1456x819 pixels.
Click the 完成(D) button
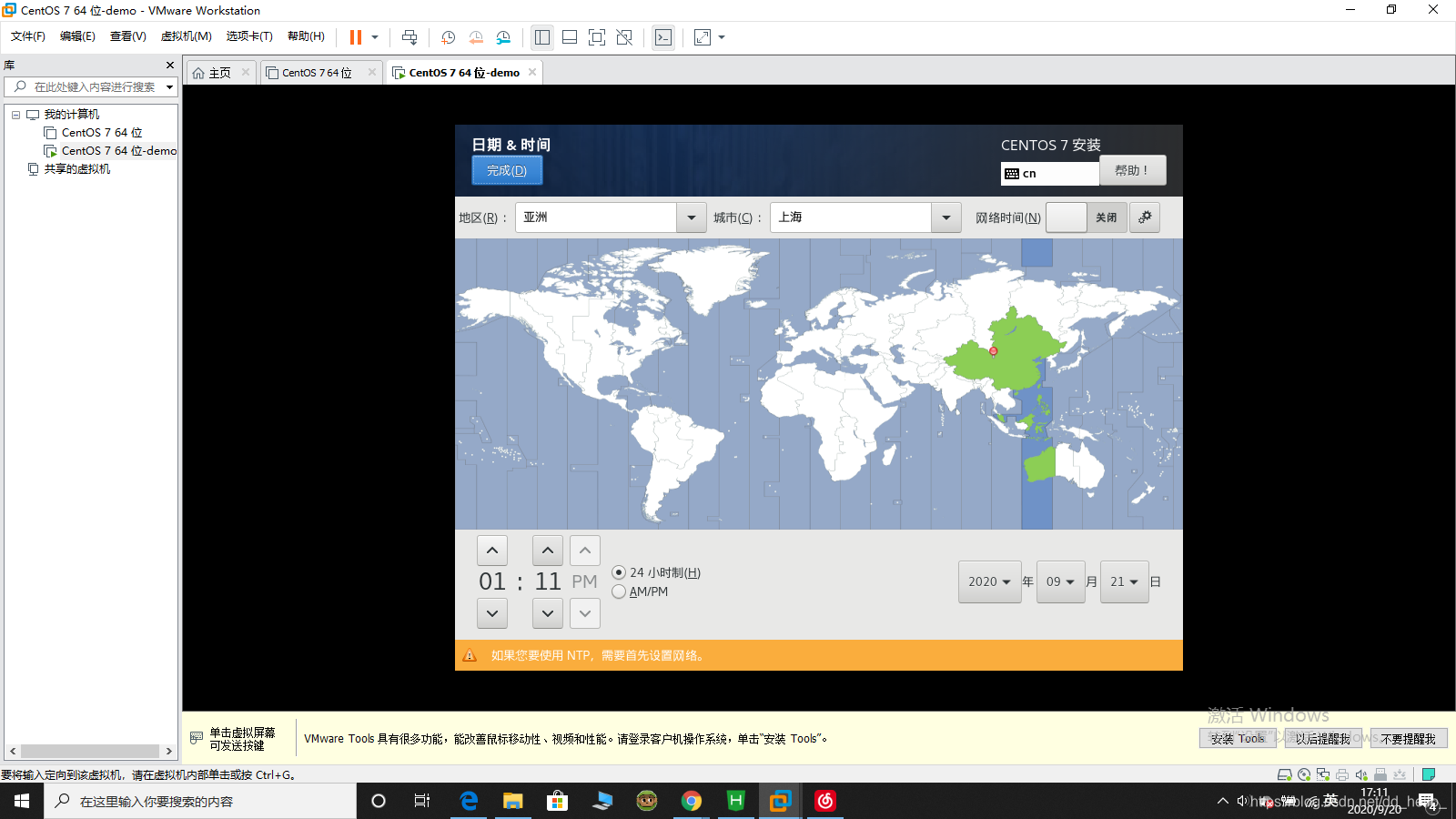pos(507,170)
